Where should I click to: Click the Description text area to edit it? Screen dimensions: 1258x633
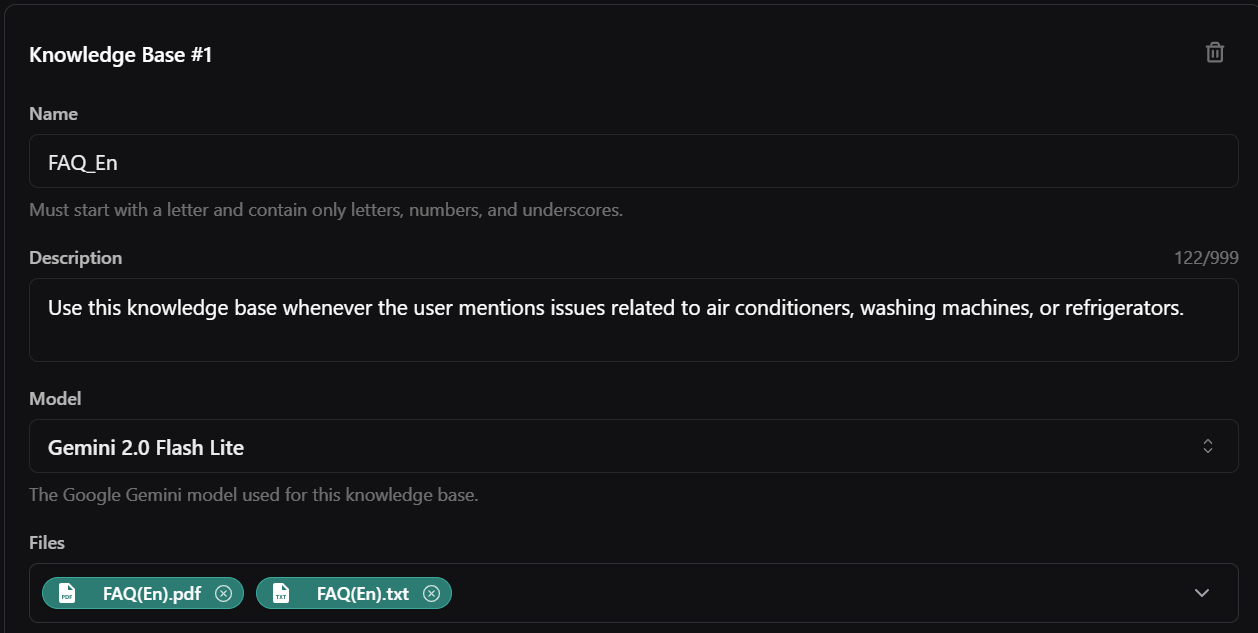(630, 320)
